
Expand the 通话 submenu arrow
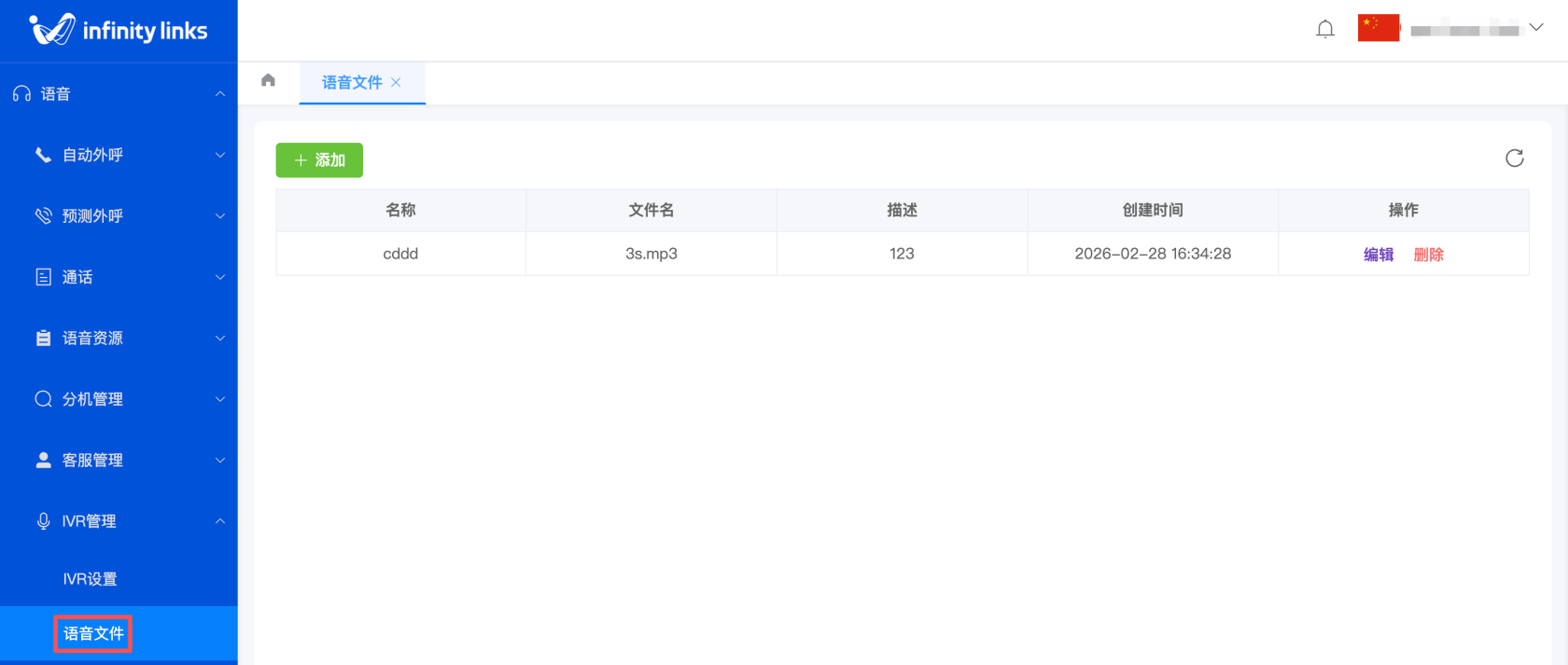coord(220,277)
